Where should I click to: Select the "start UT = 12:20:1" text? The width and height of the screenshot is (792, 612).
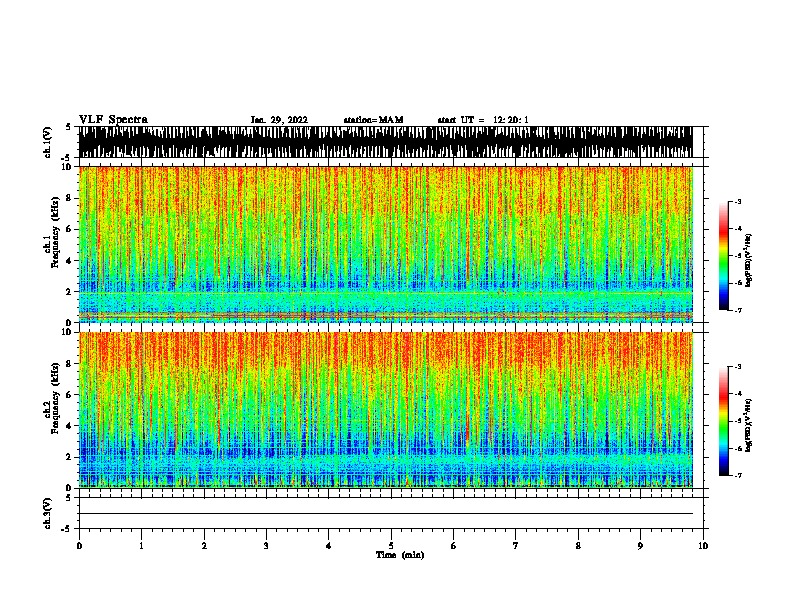point(483,120)
